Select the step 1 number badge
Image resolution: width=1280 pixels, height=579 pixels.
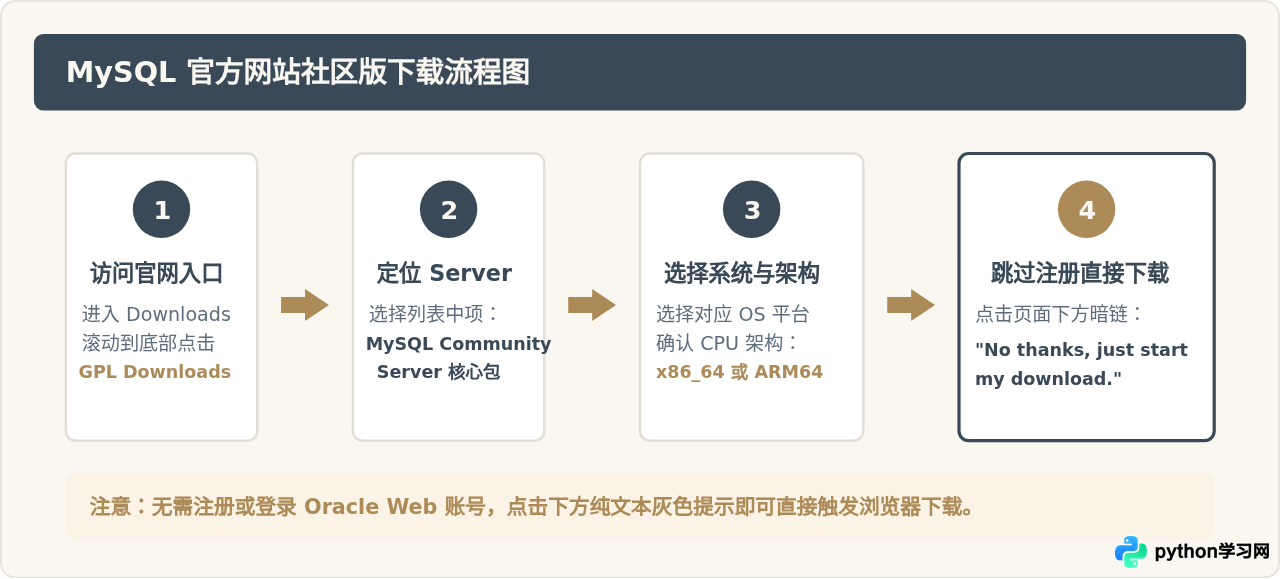click(x=161, y=210)
